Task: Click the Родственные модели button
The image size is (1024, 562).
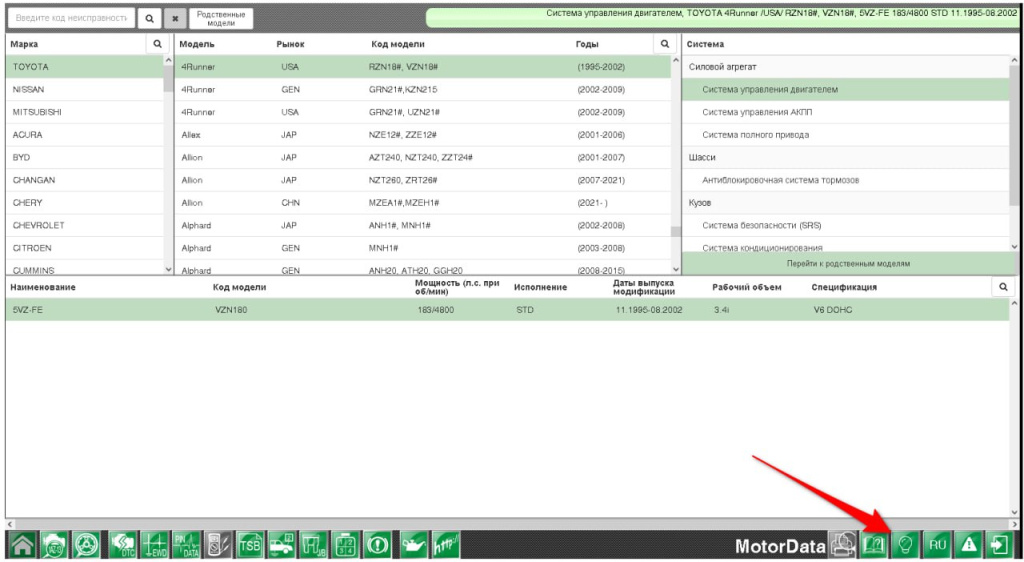Action: coord(221,18)
